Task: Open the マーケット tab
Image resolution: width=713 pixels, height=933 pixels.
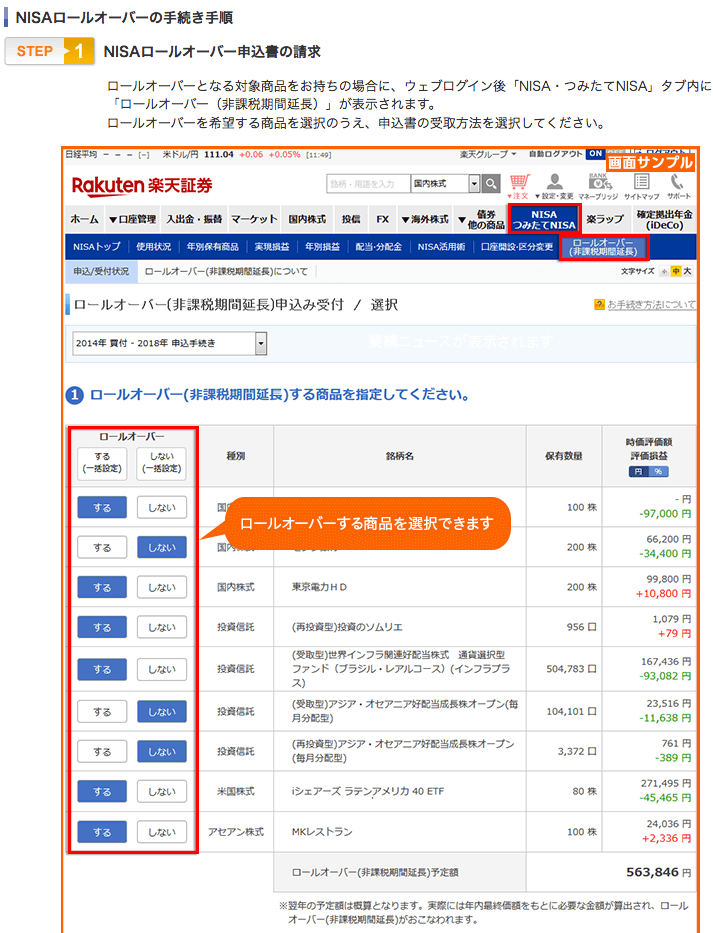Action: (x=254, y=220)
